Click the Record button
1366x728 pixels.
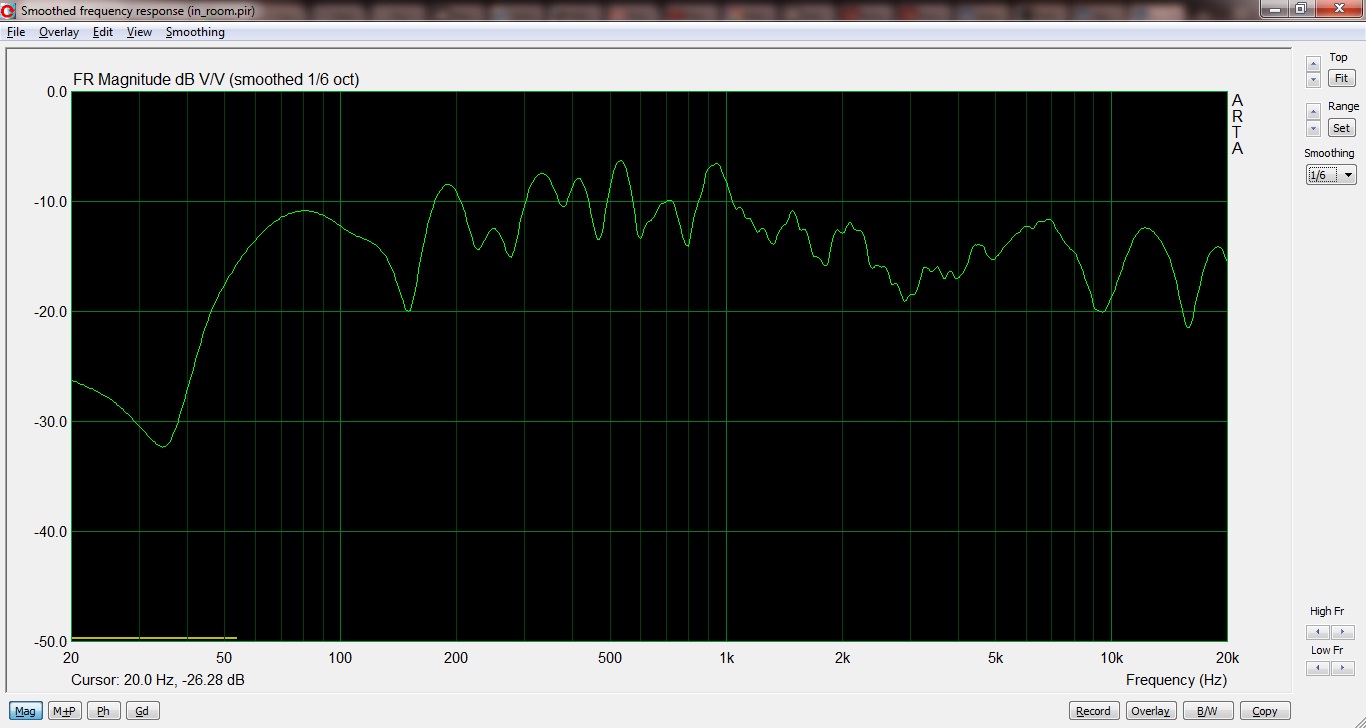[x=1093, y=711]
